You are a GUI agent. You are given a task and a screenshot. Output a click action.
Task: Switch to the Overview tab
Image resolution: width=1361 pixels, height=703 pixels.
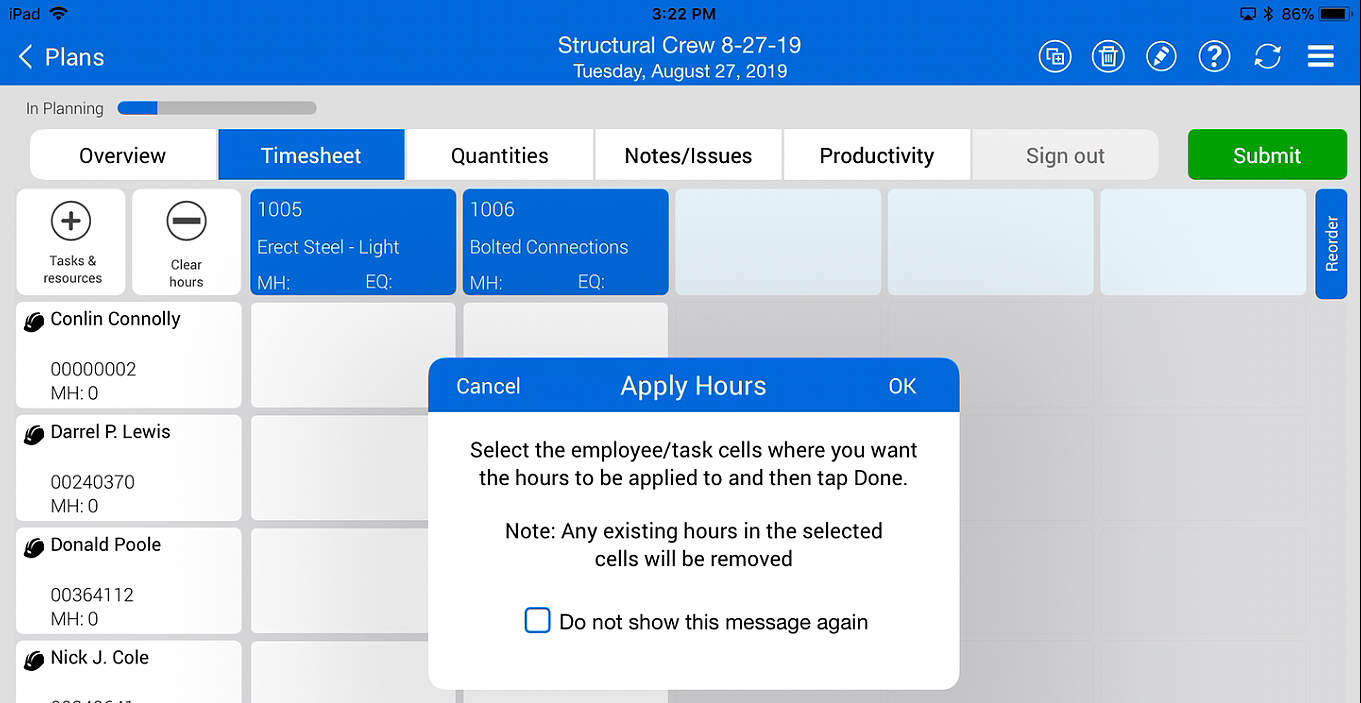123,155
